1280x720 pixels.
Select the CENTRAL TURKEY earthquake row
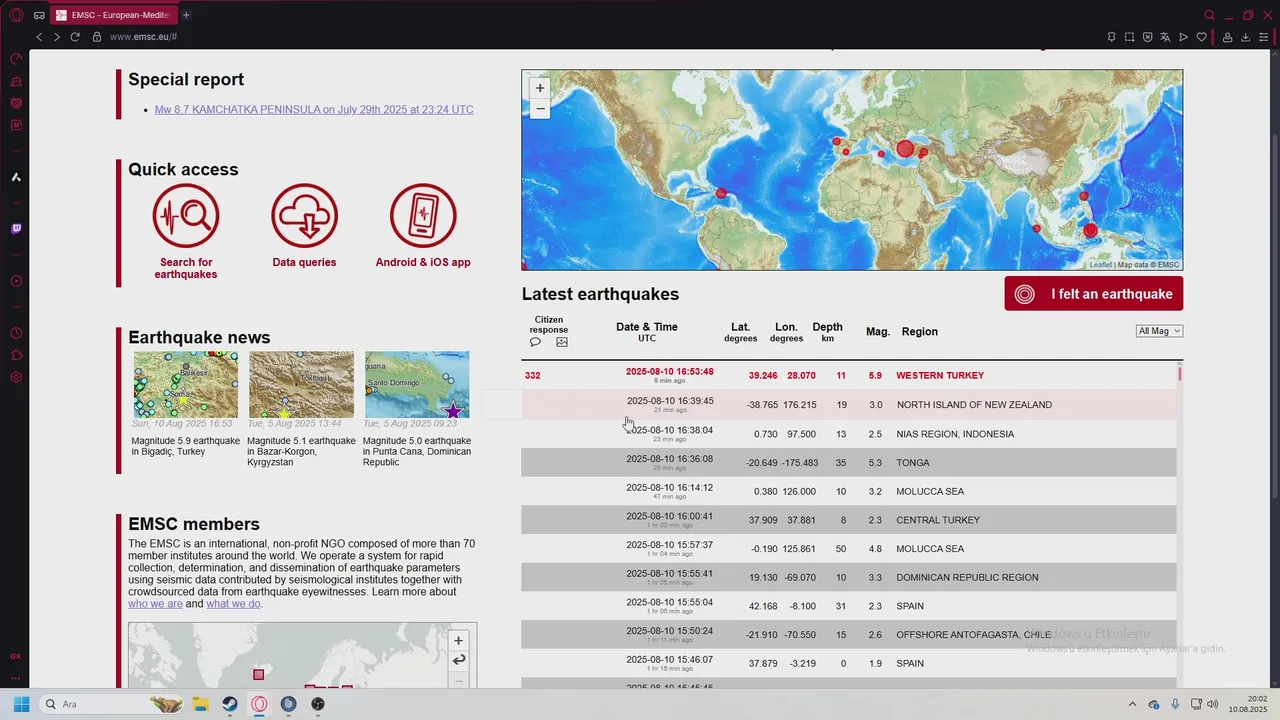(x=849, y=520)
